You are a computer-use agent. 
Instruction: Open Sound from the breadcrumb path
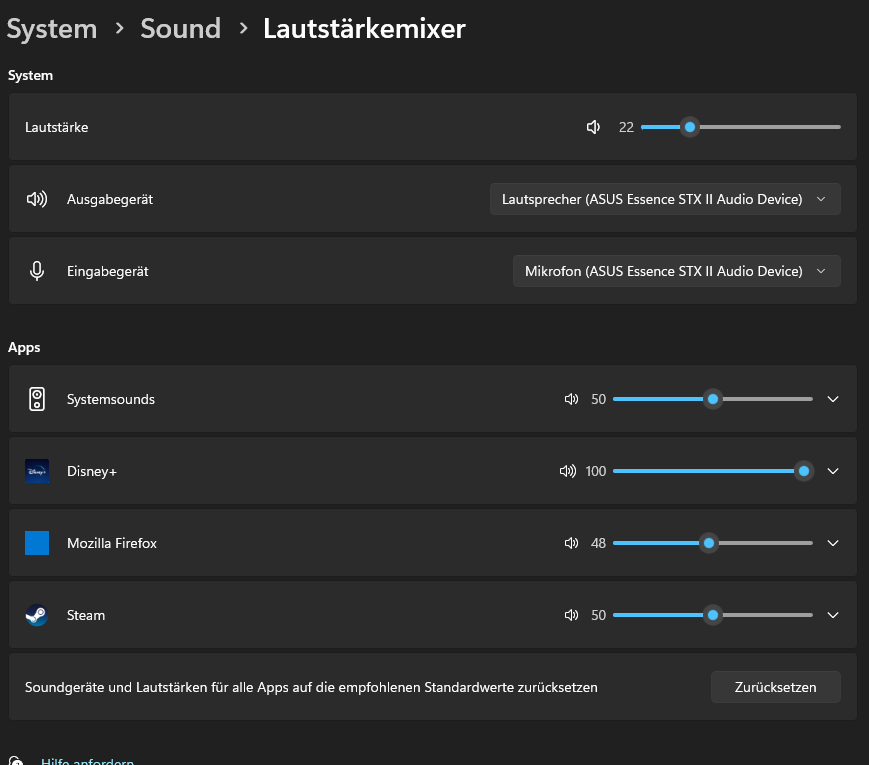180,28
